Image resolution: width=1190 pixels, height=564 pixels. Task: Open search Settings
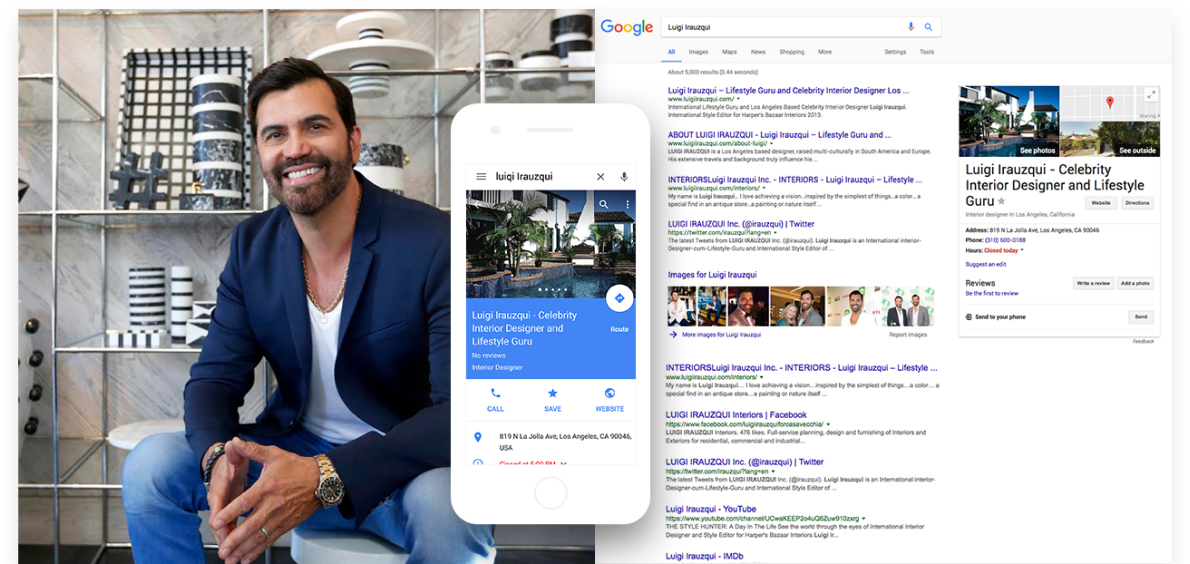895,52
